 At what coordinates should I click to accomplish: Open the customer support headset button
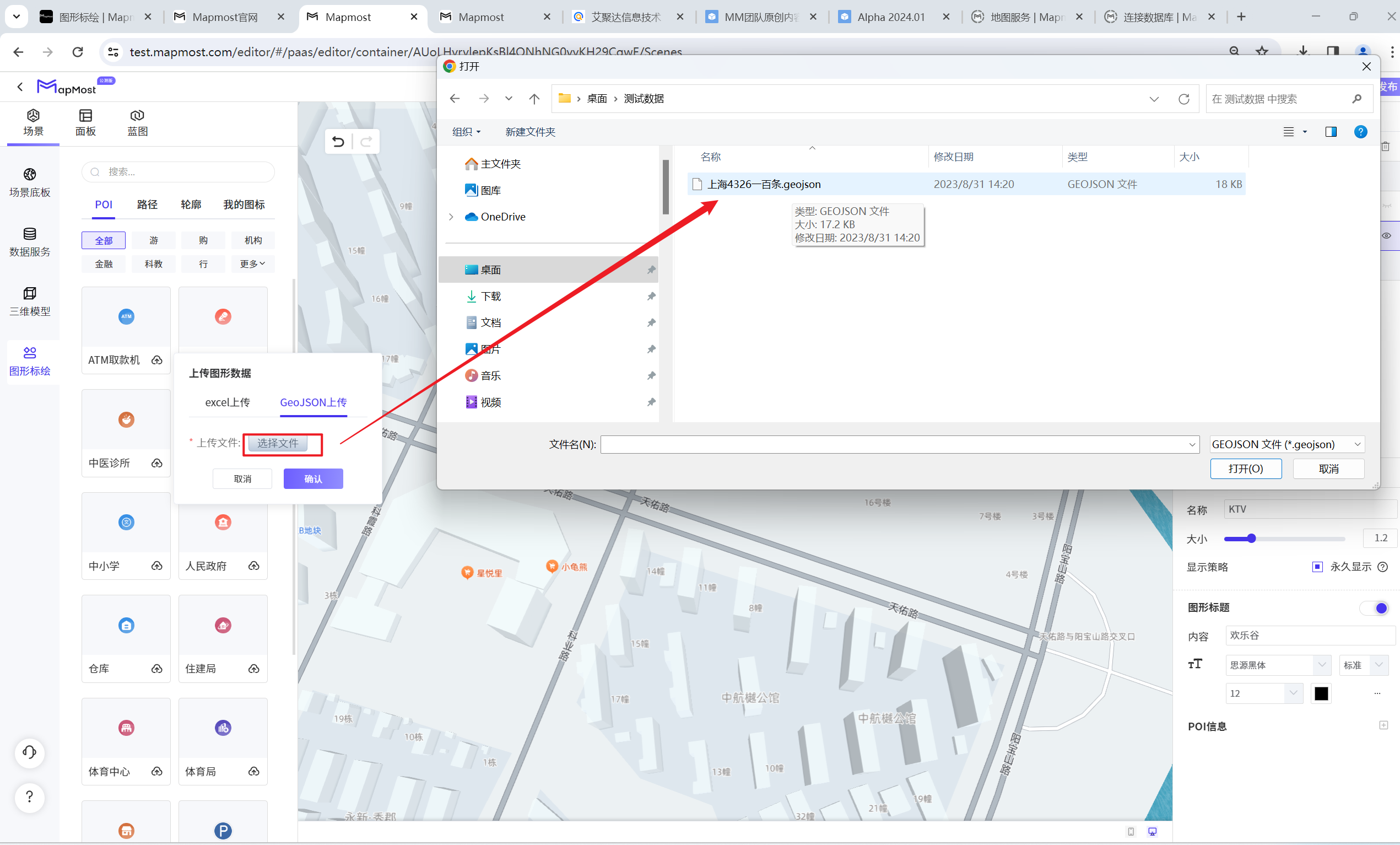coord(30,753)
